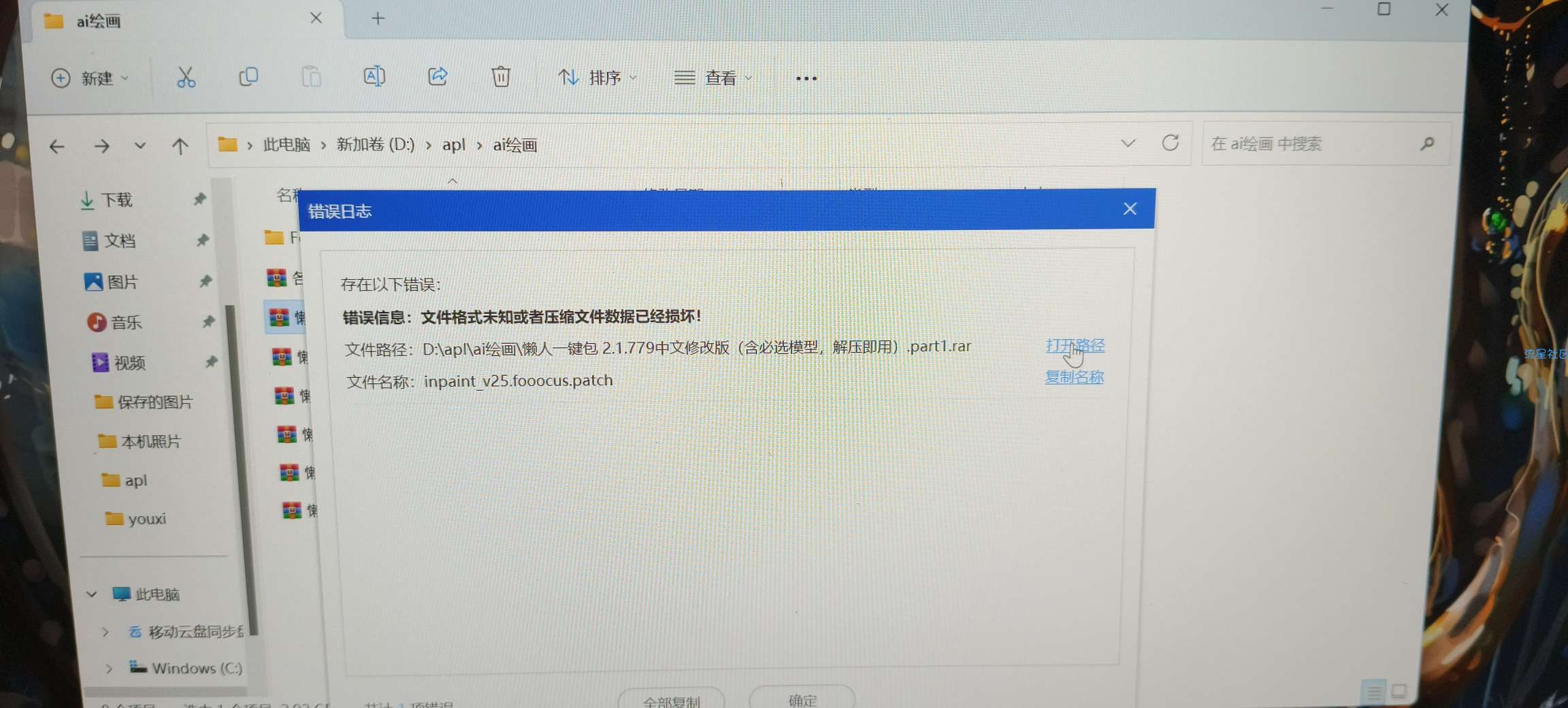Click the 确定 button
Viewport: 1568px width, 708px height.
(802, 699)
